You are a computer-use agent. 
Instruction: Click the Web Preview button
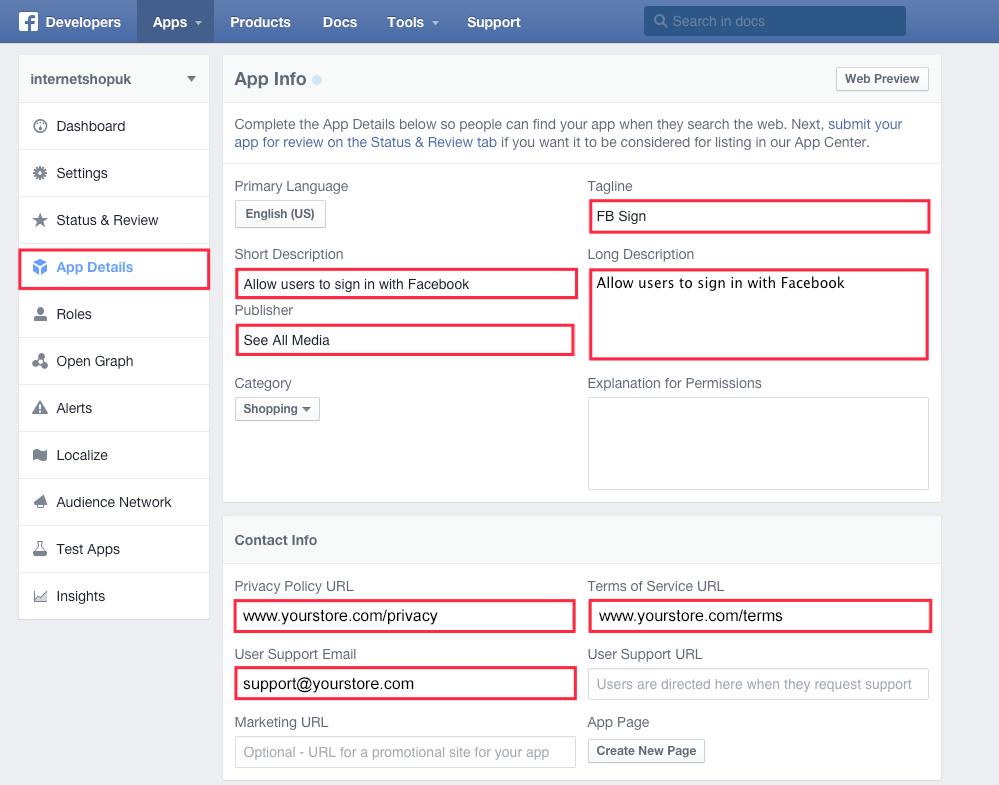click(882, 79)
